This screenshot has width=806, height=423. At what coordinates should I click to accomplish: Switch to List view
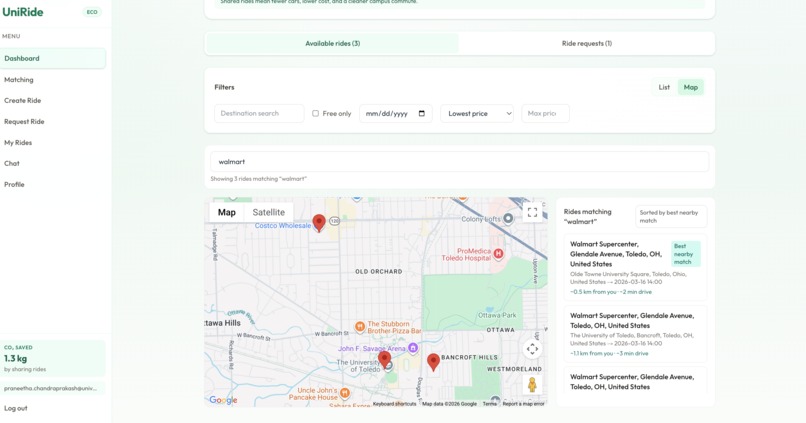coord(664,87)
